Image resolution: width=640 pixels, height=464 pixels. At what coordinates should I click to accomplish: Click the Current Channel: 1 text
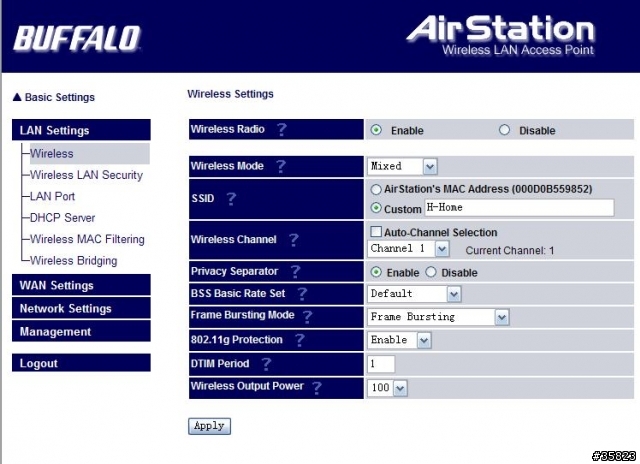point(510,251)
